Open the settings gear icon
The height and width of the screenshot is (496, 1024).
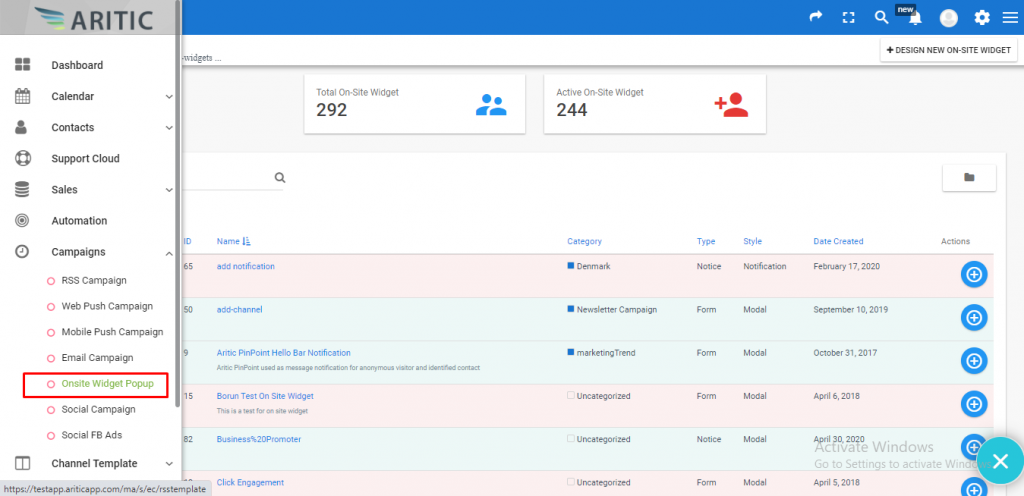pyautogui.click(x=982, y=18)
